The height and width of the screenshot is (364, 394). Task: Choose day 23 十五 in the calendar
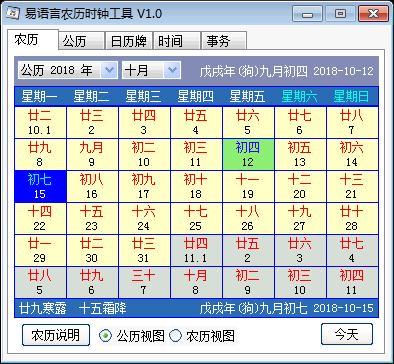click(x=92, y=219)
